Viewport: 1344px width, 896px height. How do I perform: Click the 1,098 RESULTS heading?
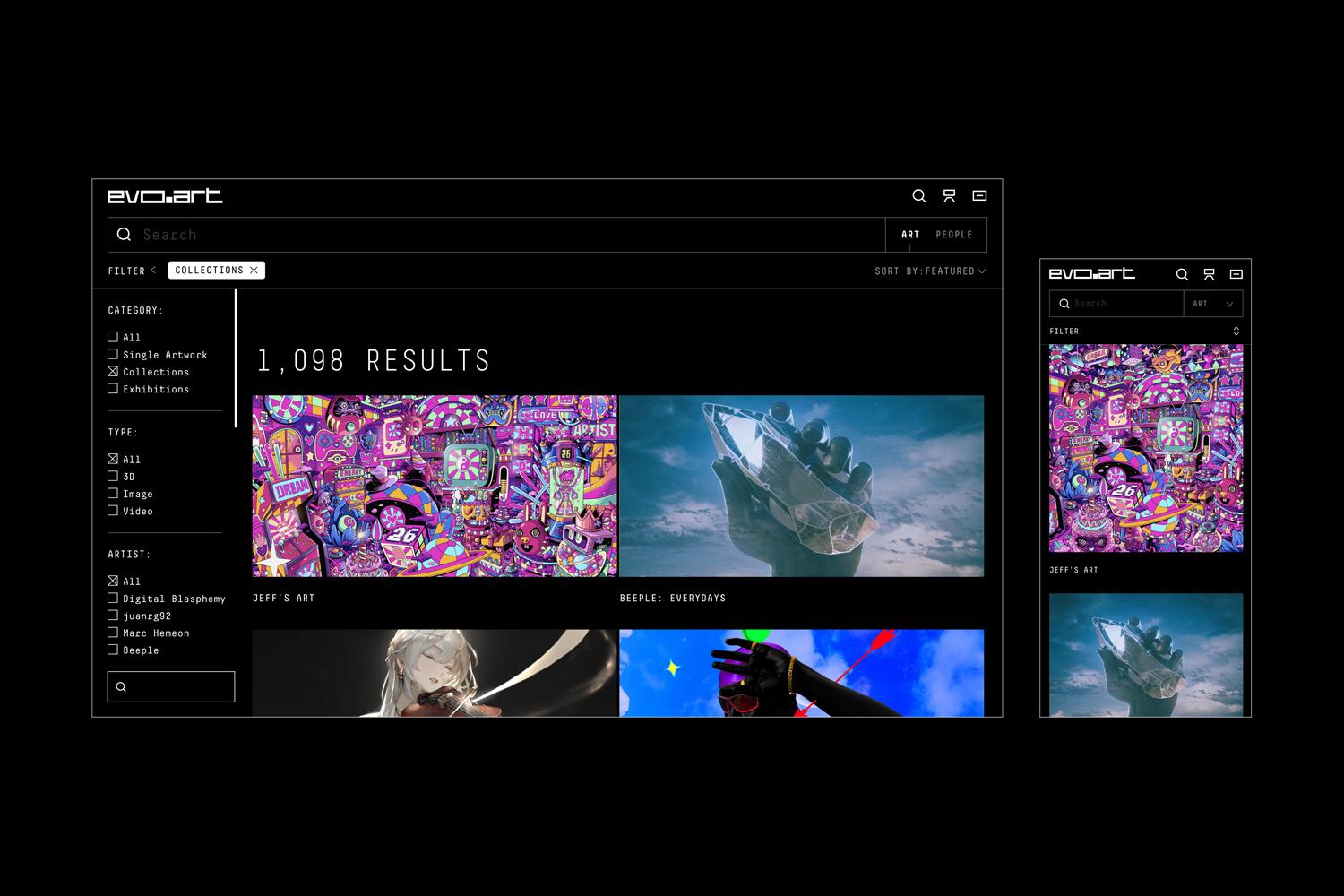374,361
